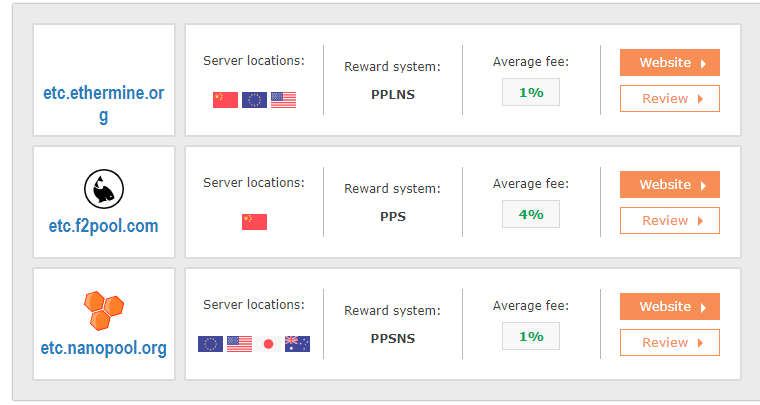Read Review of etc.f2pool.com

point(670,220)
